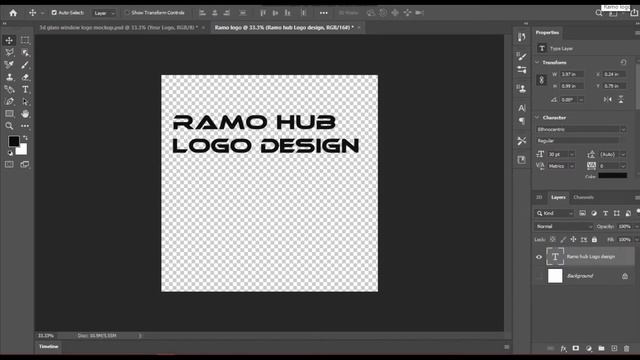Viewport: 640px width, 360px height.
Task: Create a new layer group
Action: [x=601, y=348]
